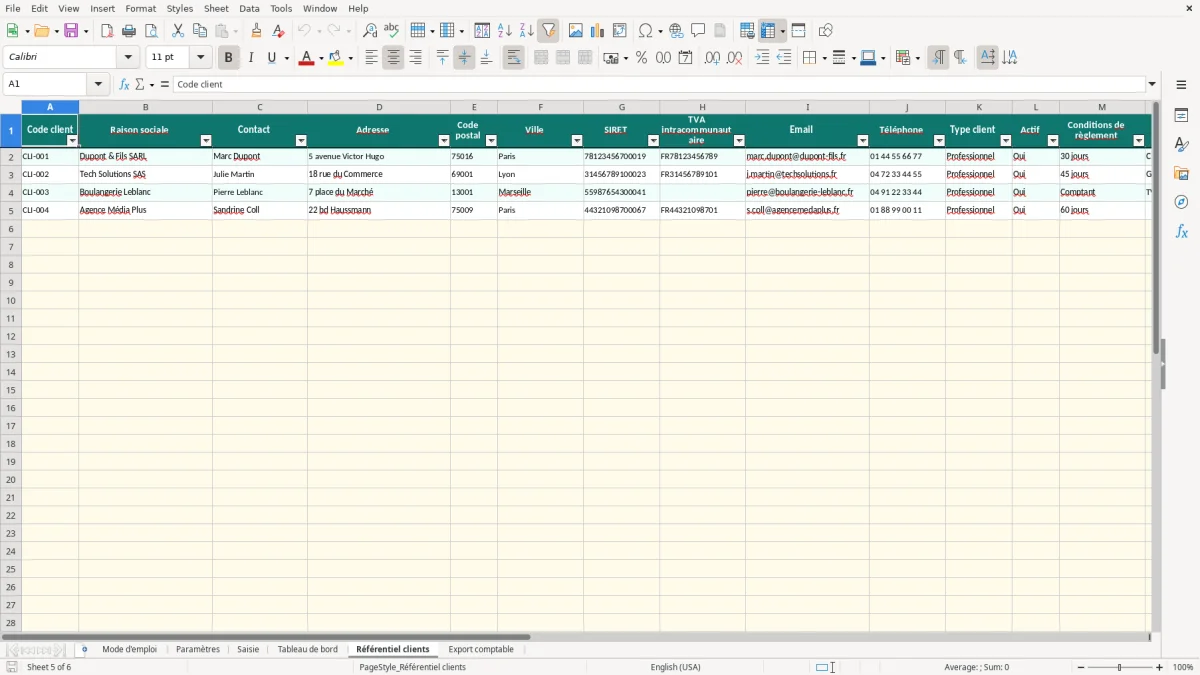Activate Clone Formatting paintbrush
Image resolution: width=1200 pixels, height=675 pixels.
pyautogui.click(x=257, y=31)
